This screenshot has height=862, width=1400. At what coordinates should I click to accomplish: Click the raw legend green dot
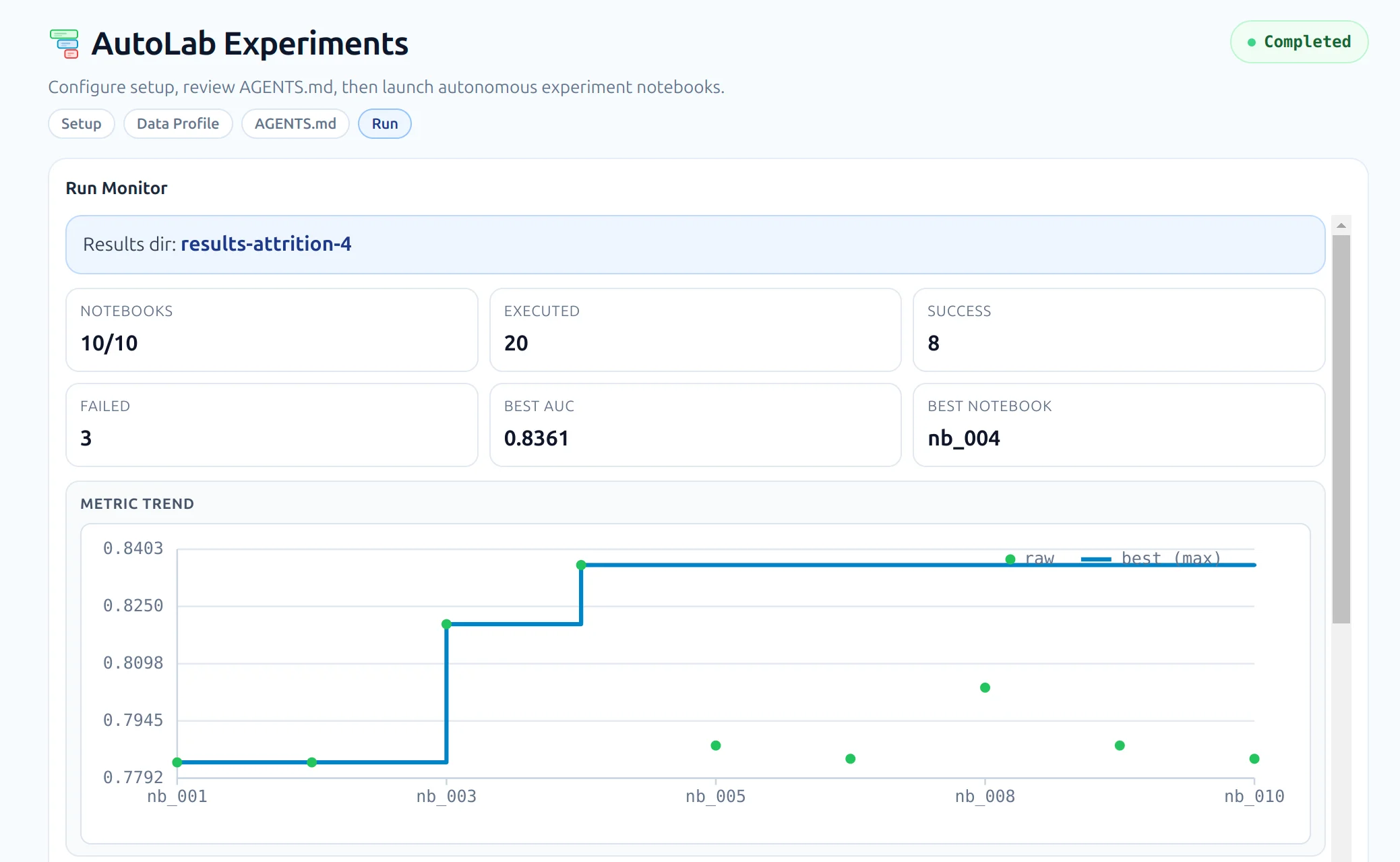tap(1010, 559)
